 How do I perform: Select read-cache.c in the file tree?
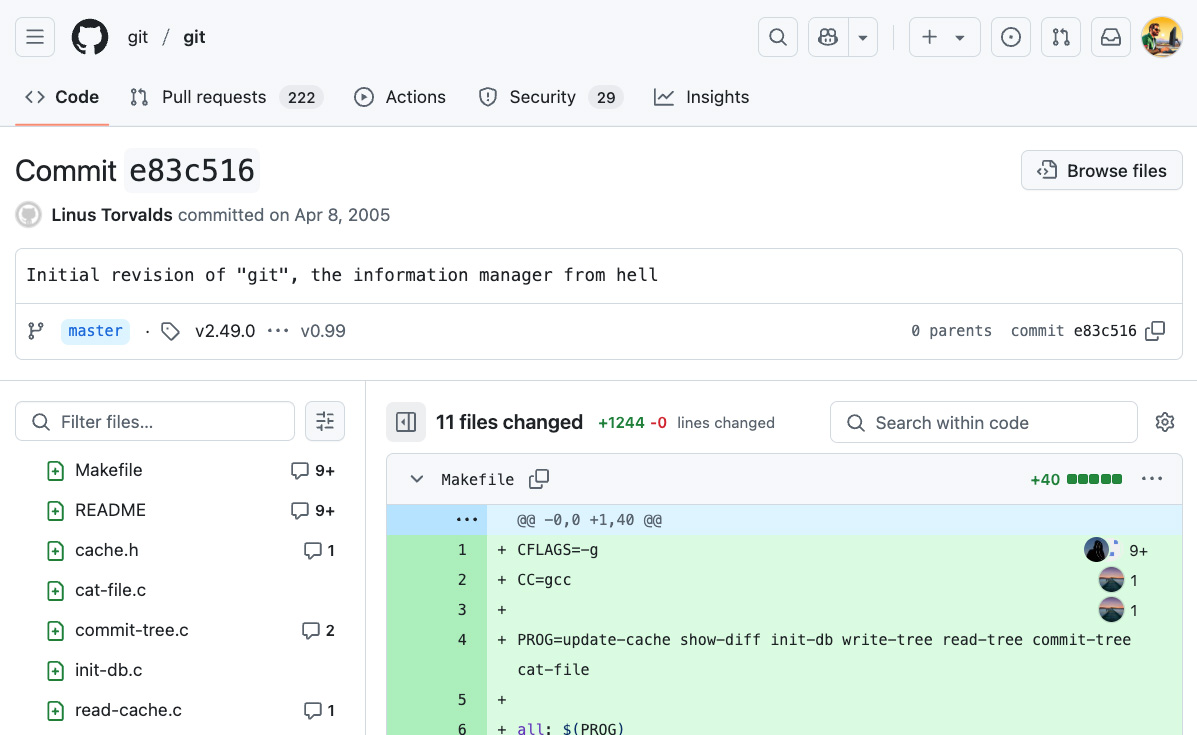tap(128, 711)
